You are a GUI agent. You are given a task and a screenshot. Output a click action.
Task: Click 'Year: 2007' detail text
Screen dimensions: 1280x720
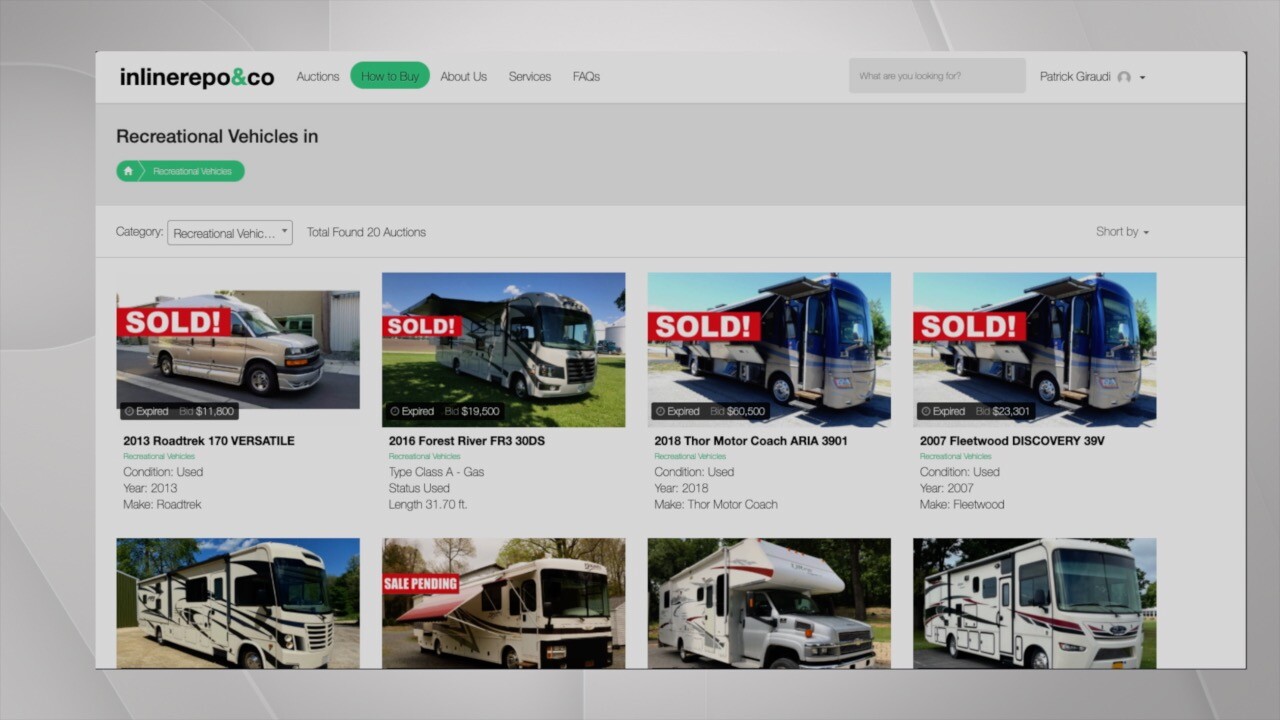[x=947, y=489]
